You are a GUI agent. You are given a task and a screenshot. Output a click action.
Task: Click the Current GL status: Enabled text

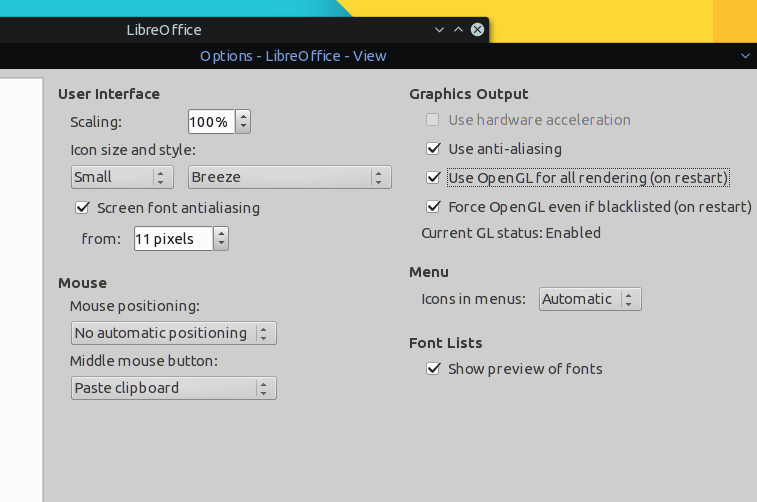(511, 233)
